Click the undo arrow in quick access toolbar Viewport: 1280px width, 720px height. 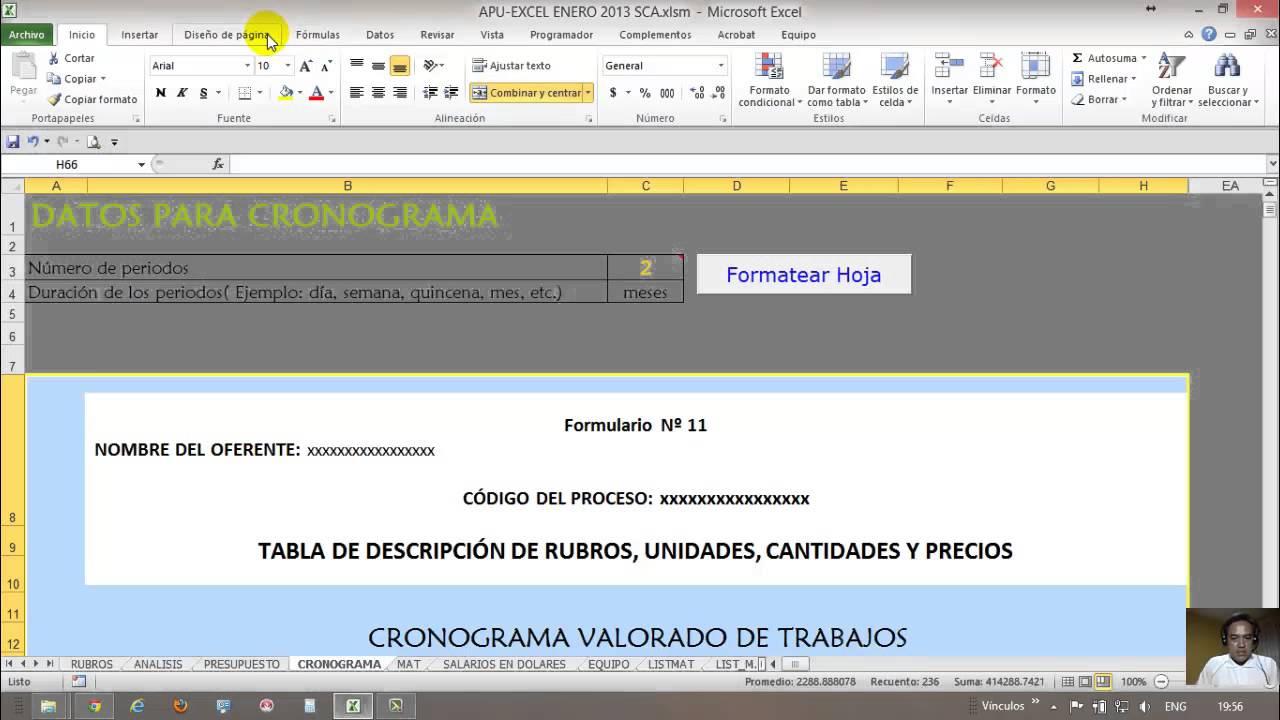click(x=33, y=142)
